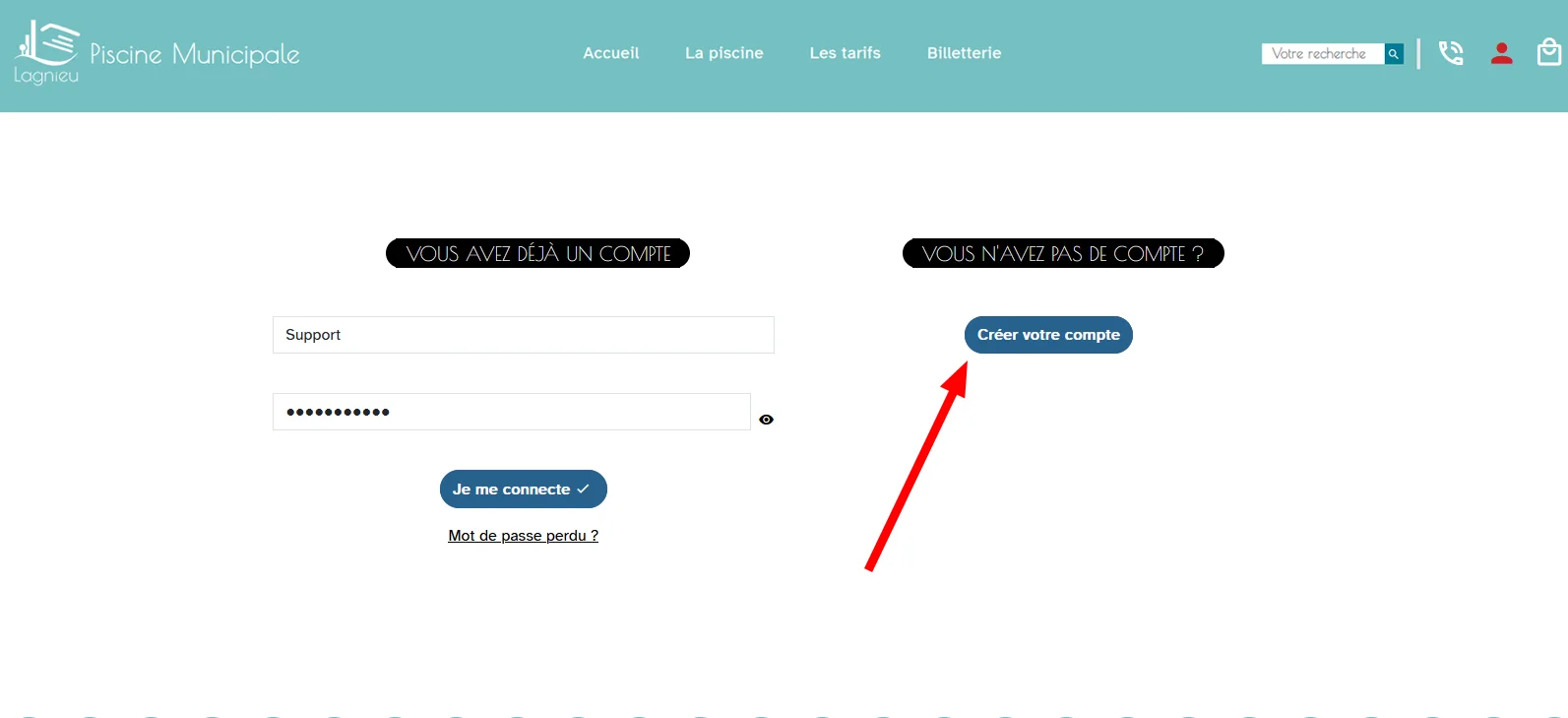Viewport: 1568px width, 718px height.
Task: Click the magnifying glass search icon
Action: (x=1394, y=54)
